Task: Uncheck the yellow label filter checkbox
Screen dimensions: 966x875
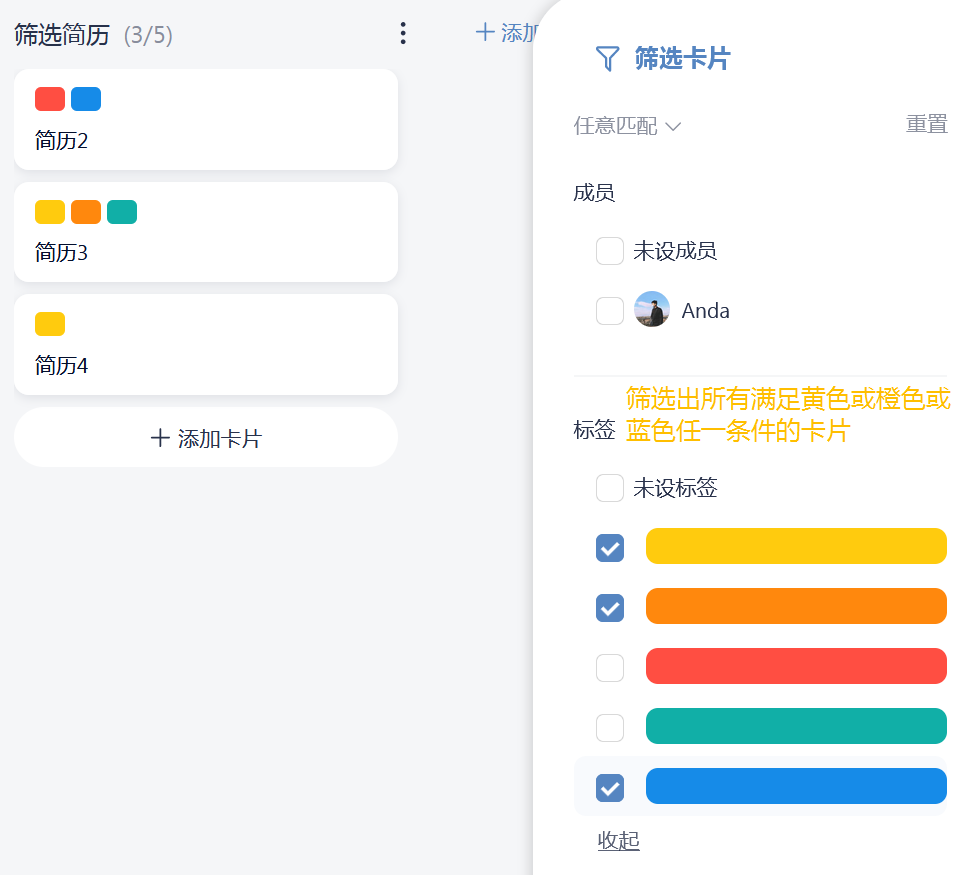Action: coord(610,548)
